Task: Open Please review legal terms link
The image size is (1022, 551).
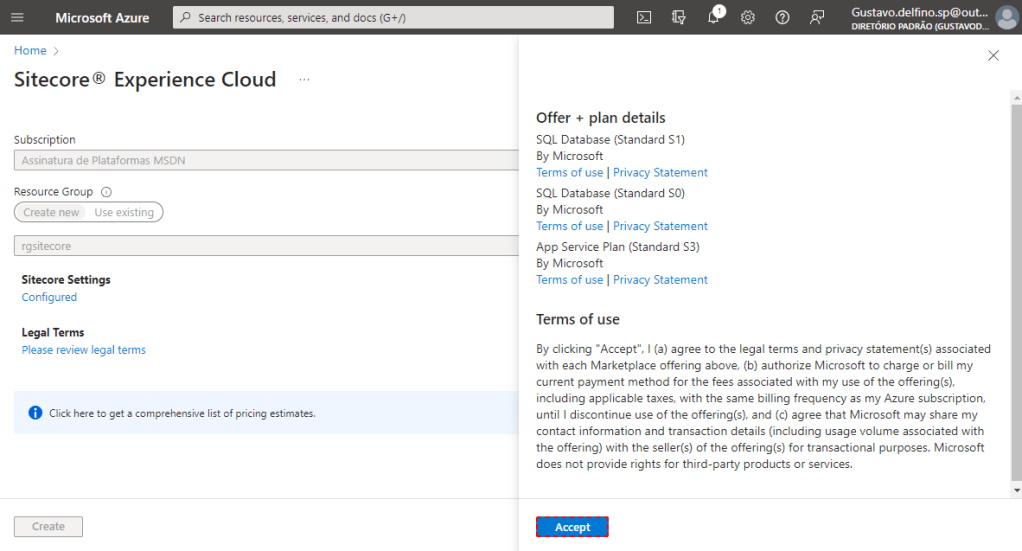Action: (x=84, y=350)
